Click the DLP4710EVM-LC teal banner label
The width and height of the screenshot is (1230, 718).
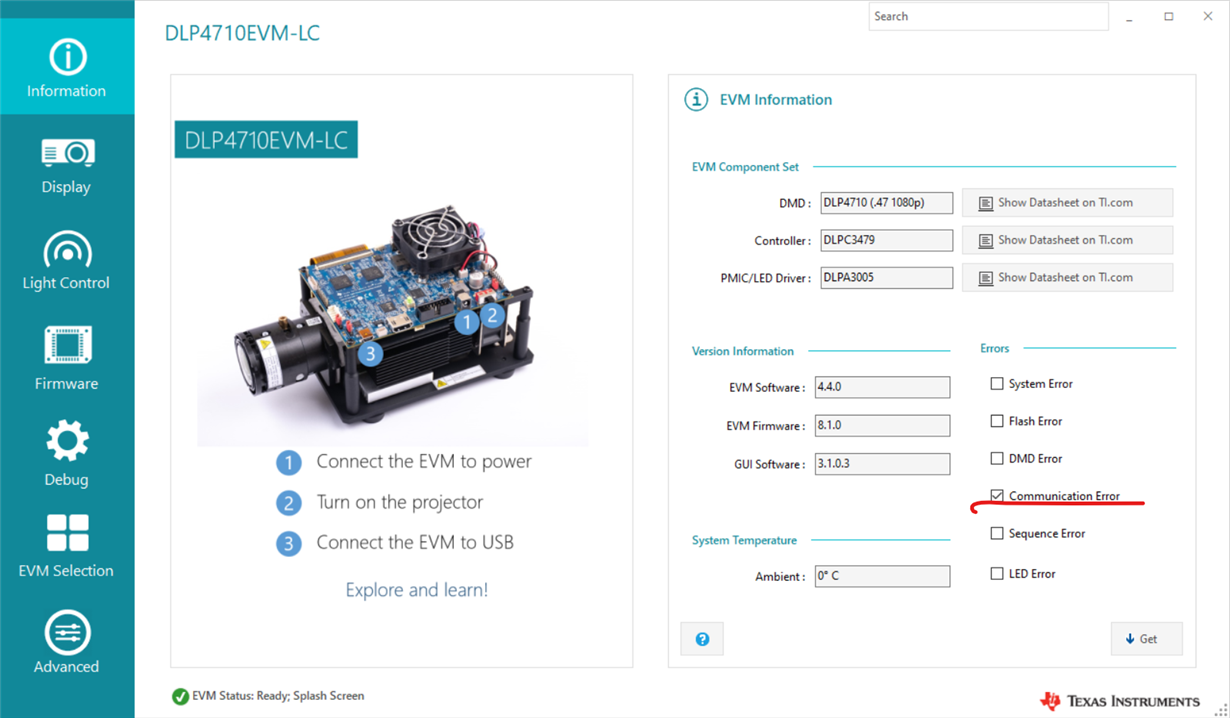[266, 140]
